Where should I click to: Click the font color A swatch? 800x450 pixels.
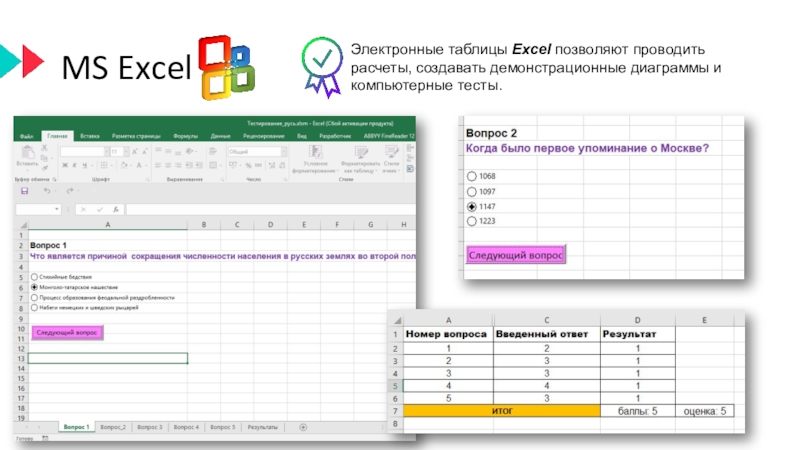coord(139,165)
